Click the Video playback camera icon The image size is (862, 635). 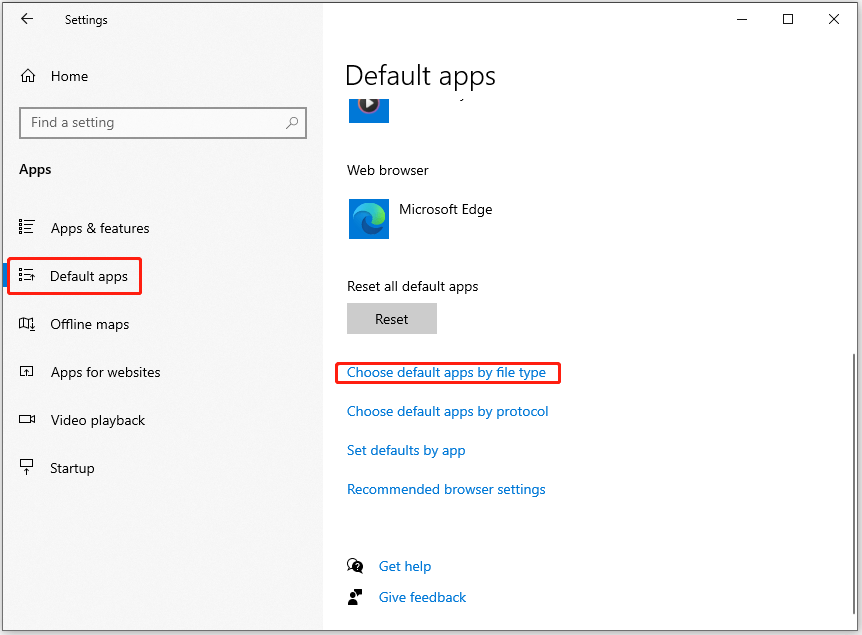coord(27,419)
